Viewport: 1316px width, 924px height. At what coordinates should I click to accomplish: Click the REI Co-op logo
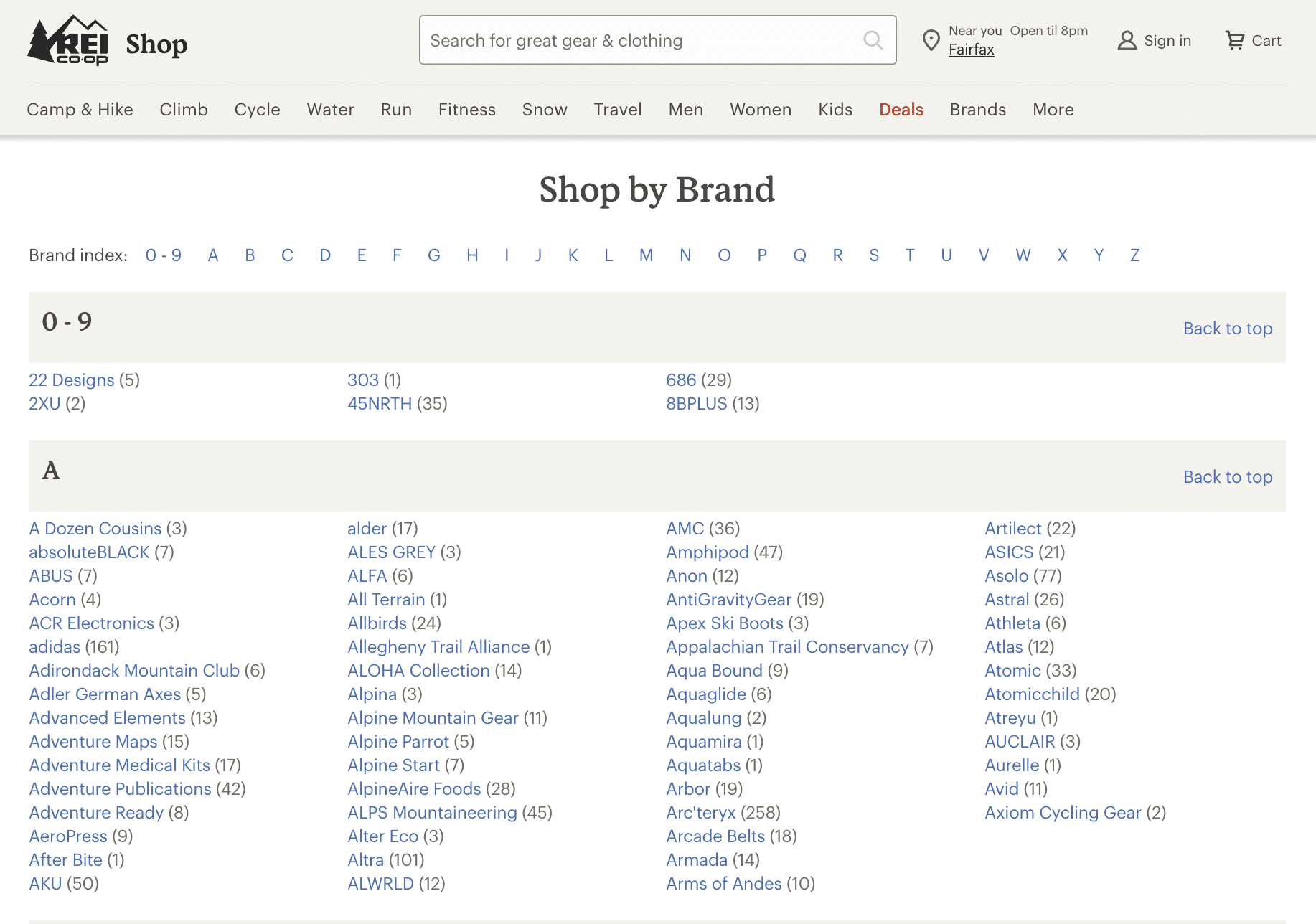point(67,40)
